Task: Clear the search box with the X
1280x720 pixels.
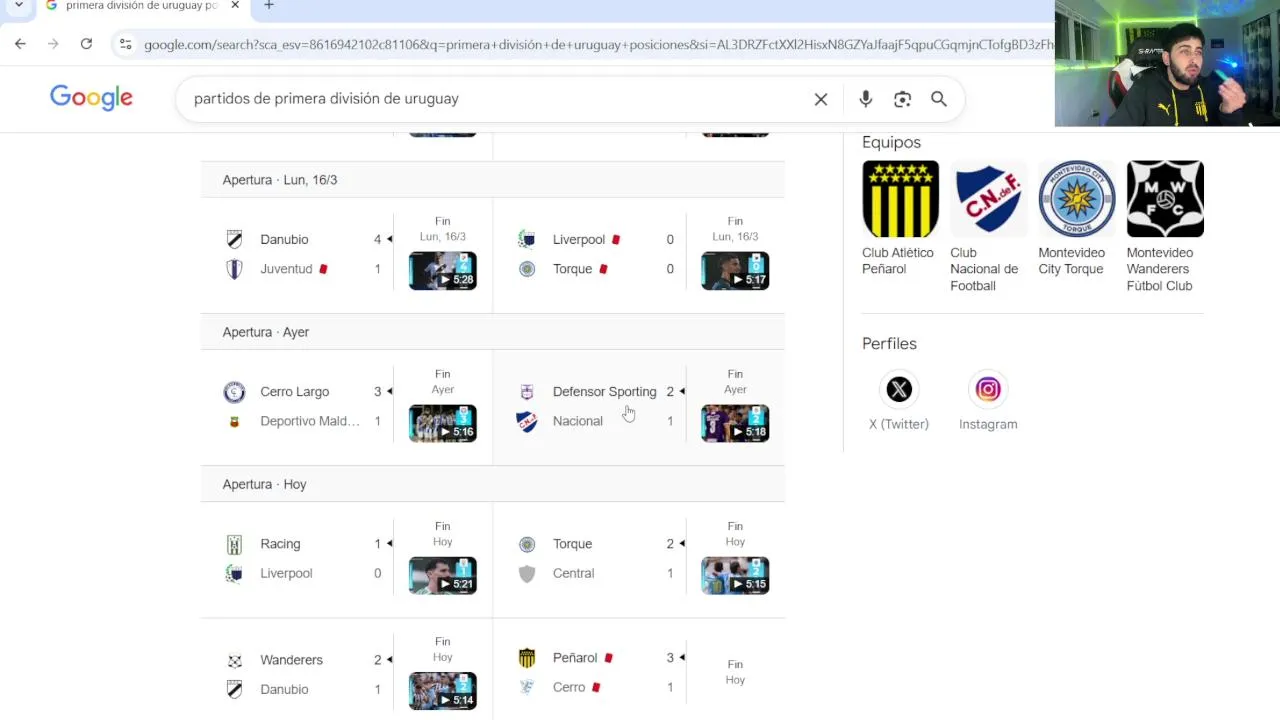Action: pos(821,99)
